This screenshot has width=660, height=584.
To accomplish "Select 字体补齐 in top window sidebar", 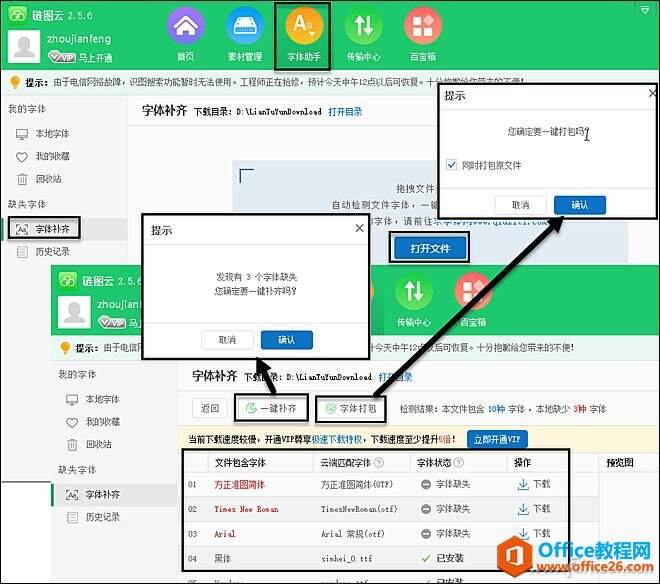I will (44, 229).
